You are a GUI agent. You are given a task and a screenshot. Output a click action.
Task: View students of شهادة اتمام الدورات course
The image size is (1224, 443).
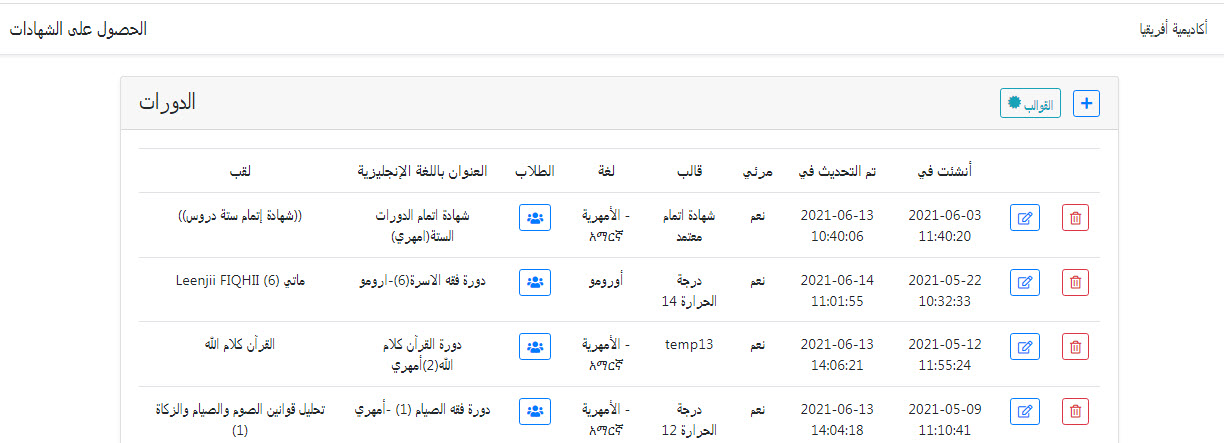535,218
